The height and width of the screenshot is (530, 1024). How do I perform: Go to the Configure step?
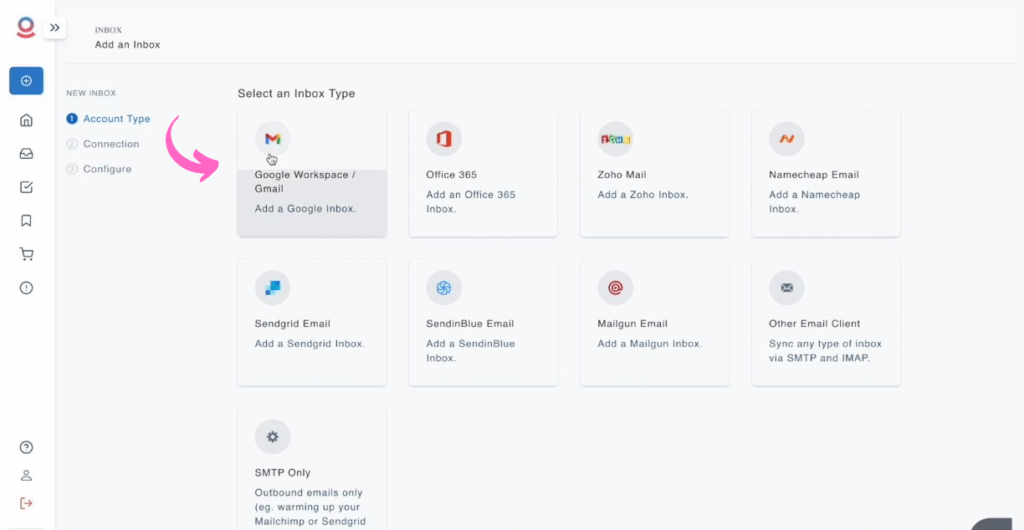[x=107, y=169]
